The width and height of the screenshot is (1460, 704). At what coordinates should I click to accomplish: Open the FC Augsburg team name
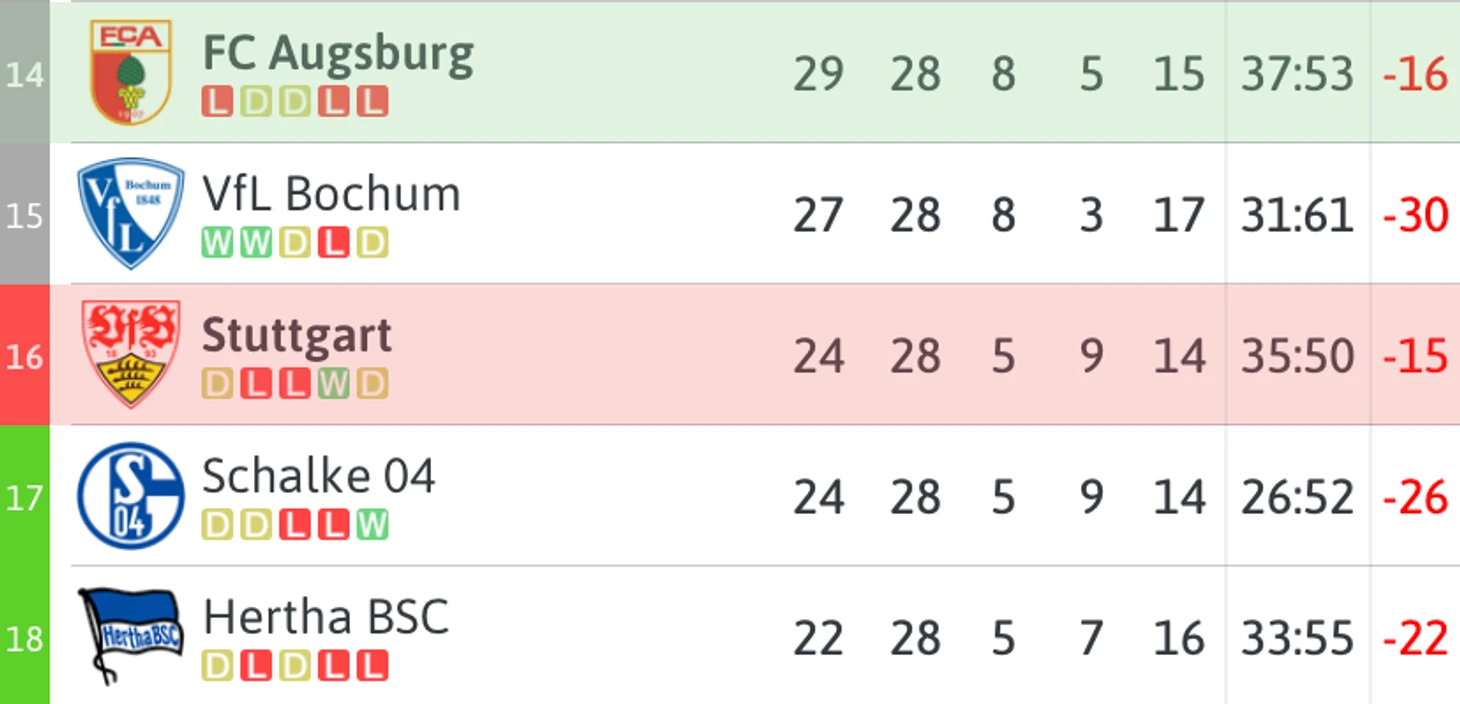338,54
